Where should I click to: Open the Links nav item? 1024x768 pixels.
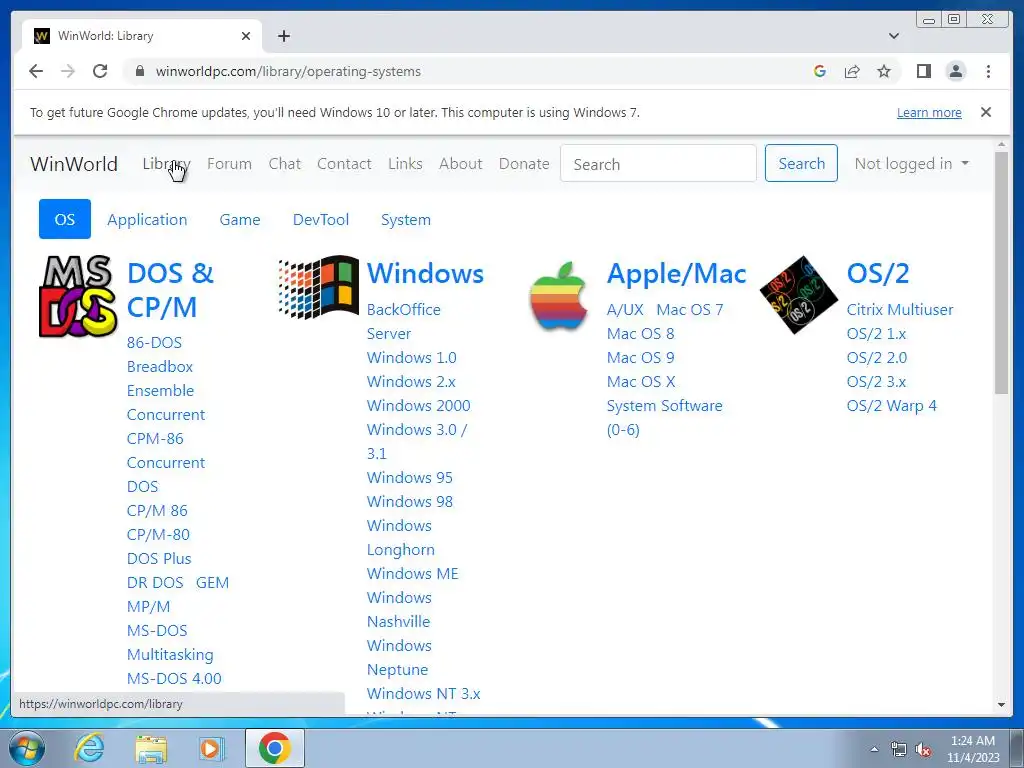pos(405,164)
